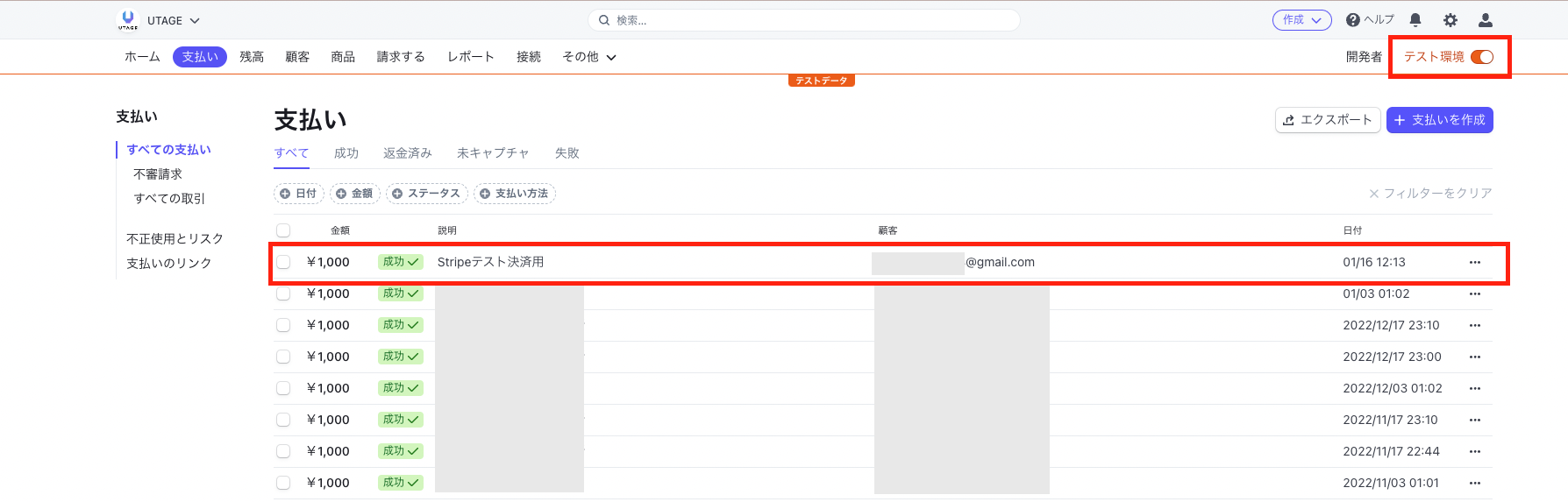This screenshot has width=1568, height=502.
Task: Open settings via the gear icon
Action: click(1450, 20)
